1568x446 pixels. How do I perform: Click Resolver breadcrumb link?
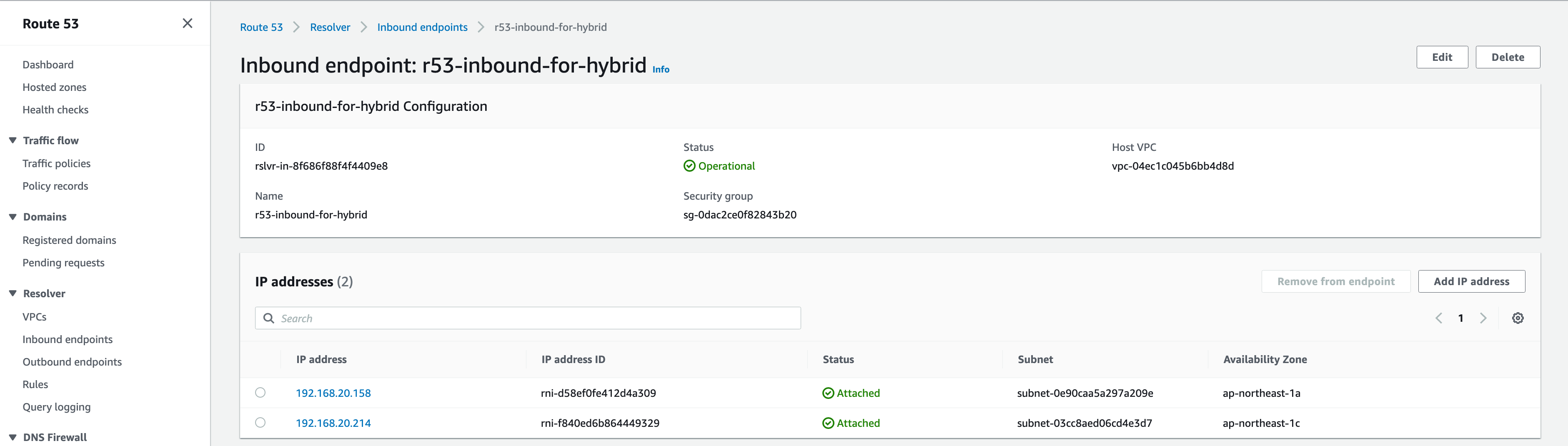[330, 28]
